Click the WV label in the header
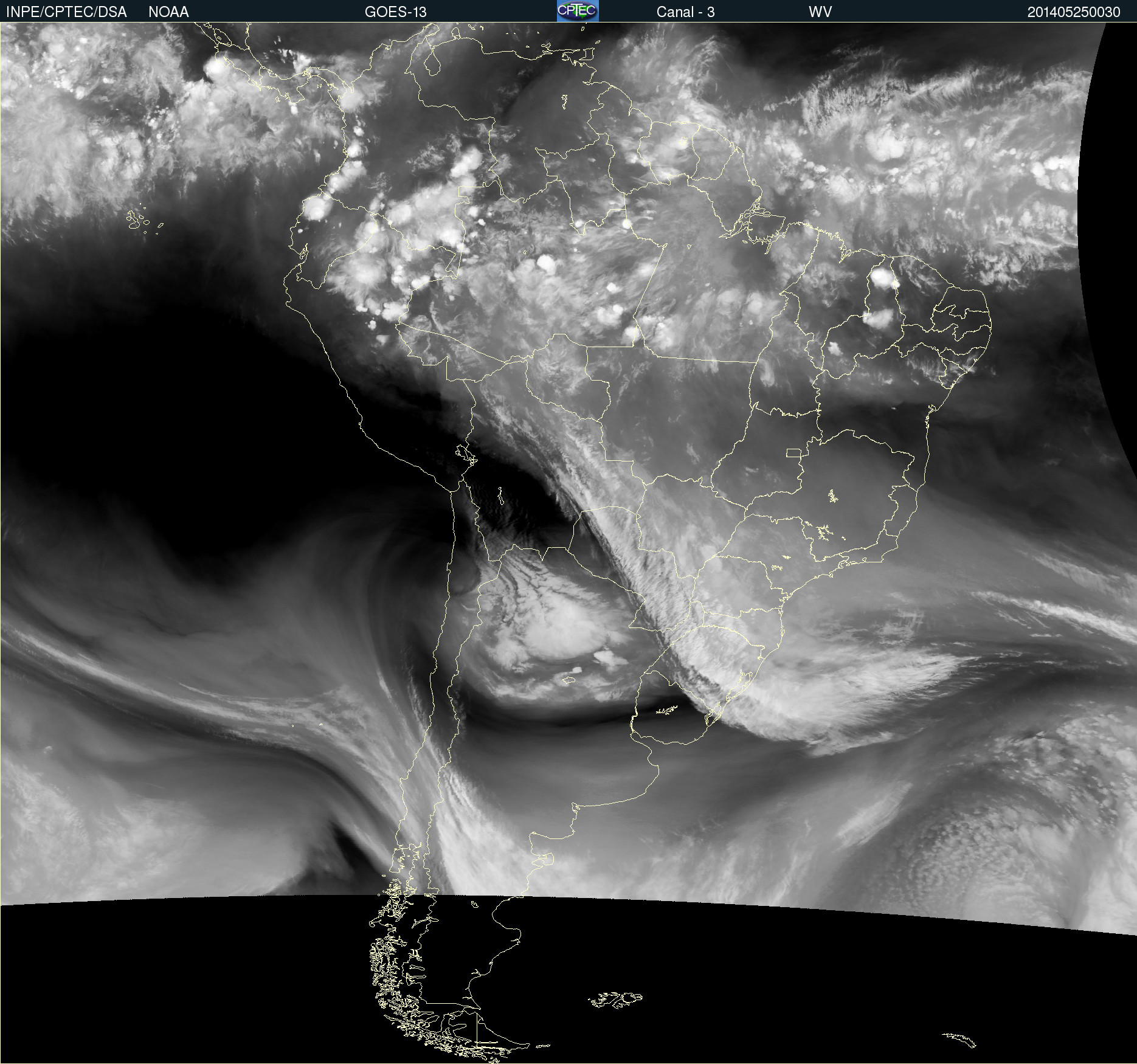This screenshot has height=1064, width=1137. click(820, 12)
